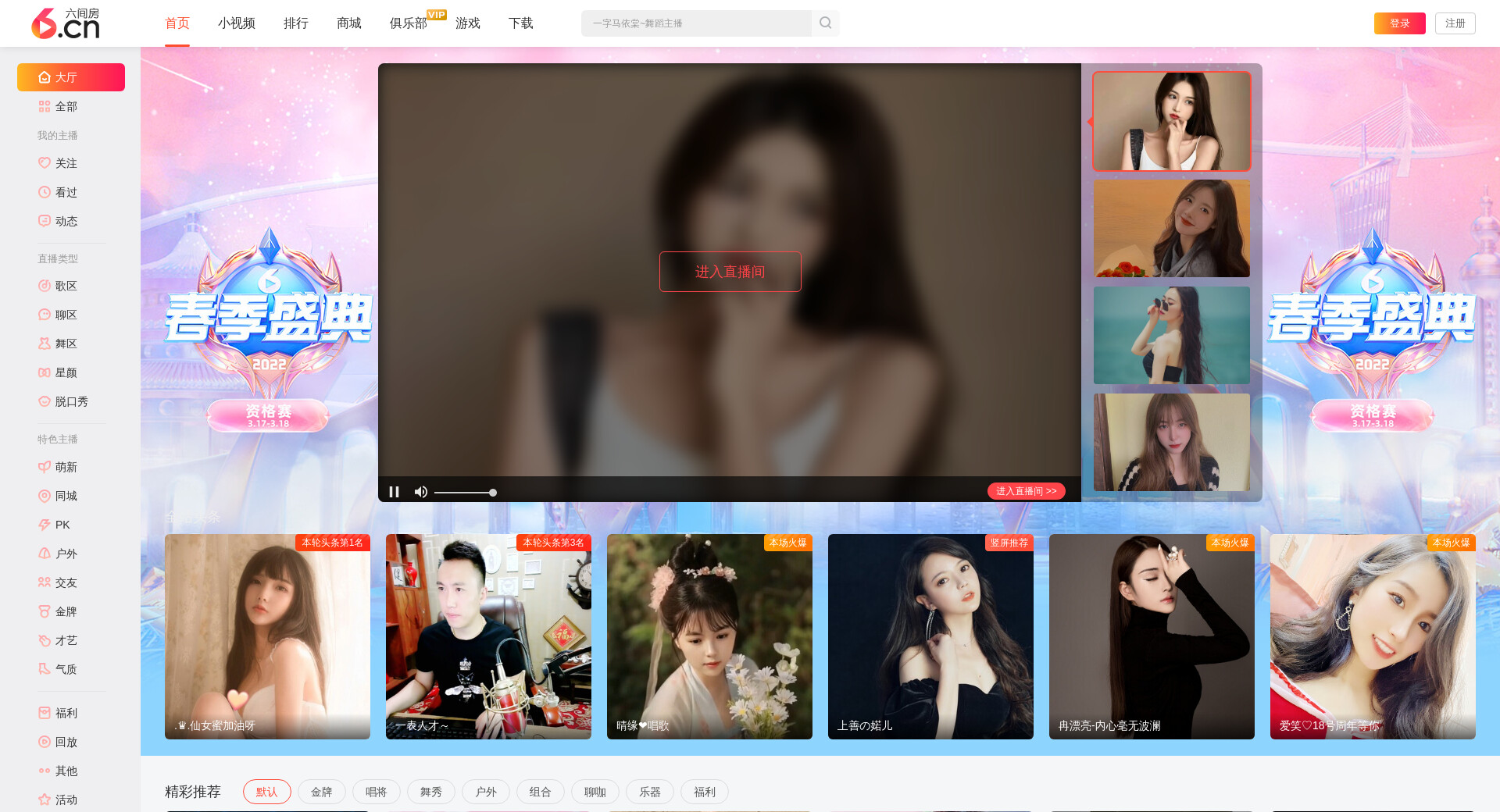Click the orange 登录 button
Image resolution: width=1500 pixels, height=812 pixels.
pos(1400,23)
